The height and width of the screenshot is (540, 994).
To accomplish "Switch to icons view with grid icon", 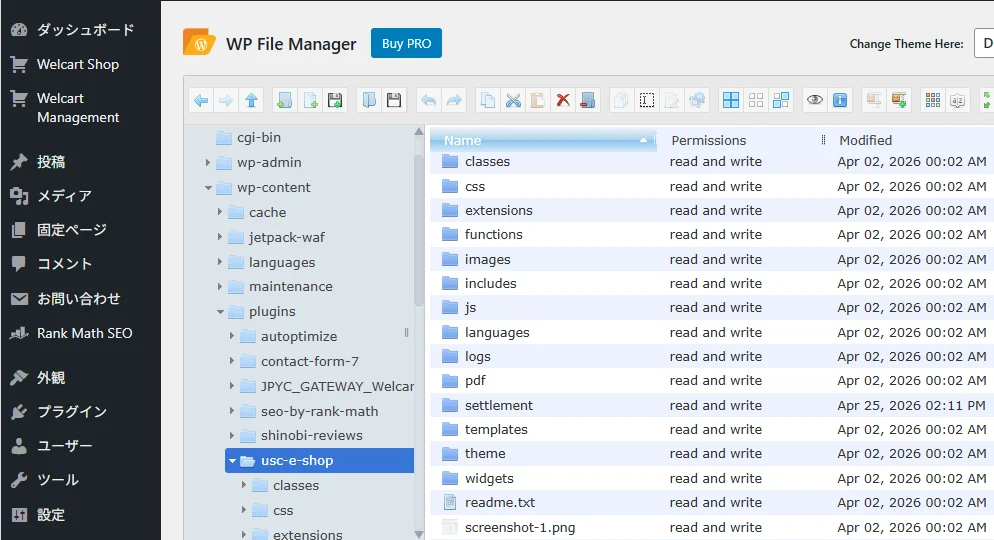I will [x=933, y=100].
